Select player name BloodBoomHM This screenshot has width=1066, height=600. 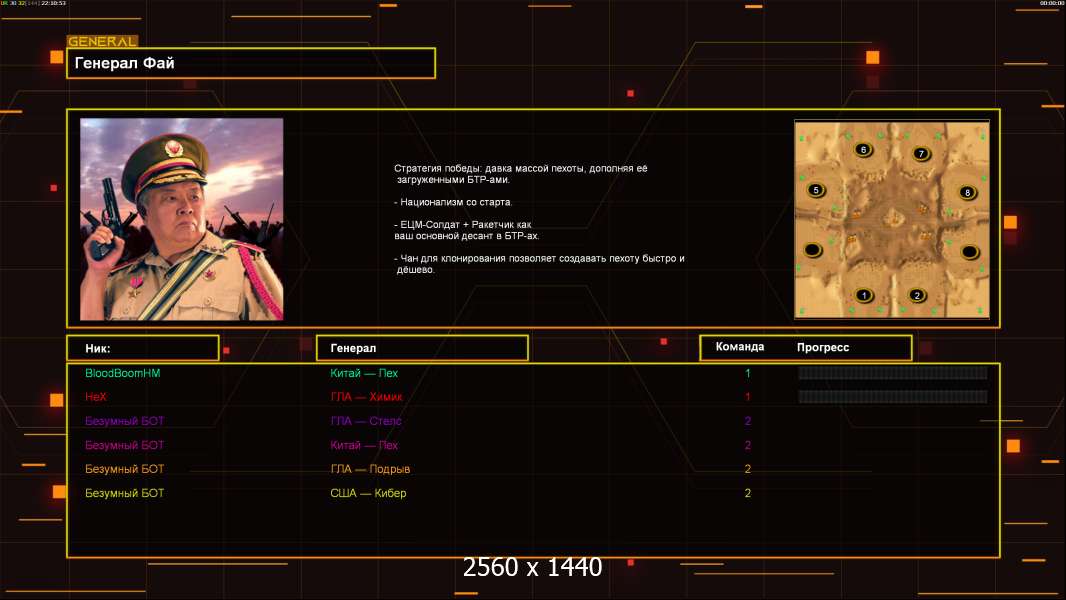[122, 373]
